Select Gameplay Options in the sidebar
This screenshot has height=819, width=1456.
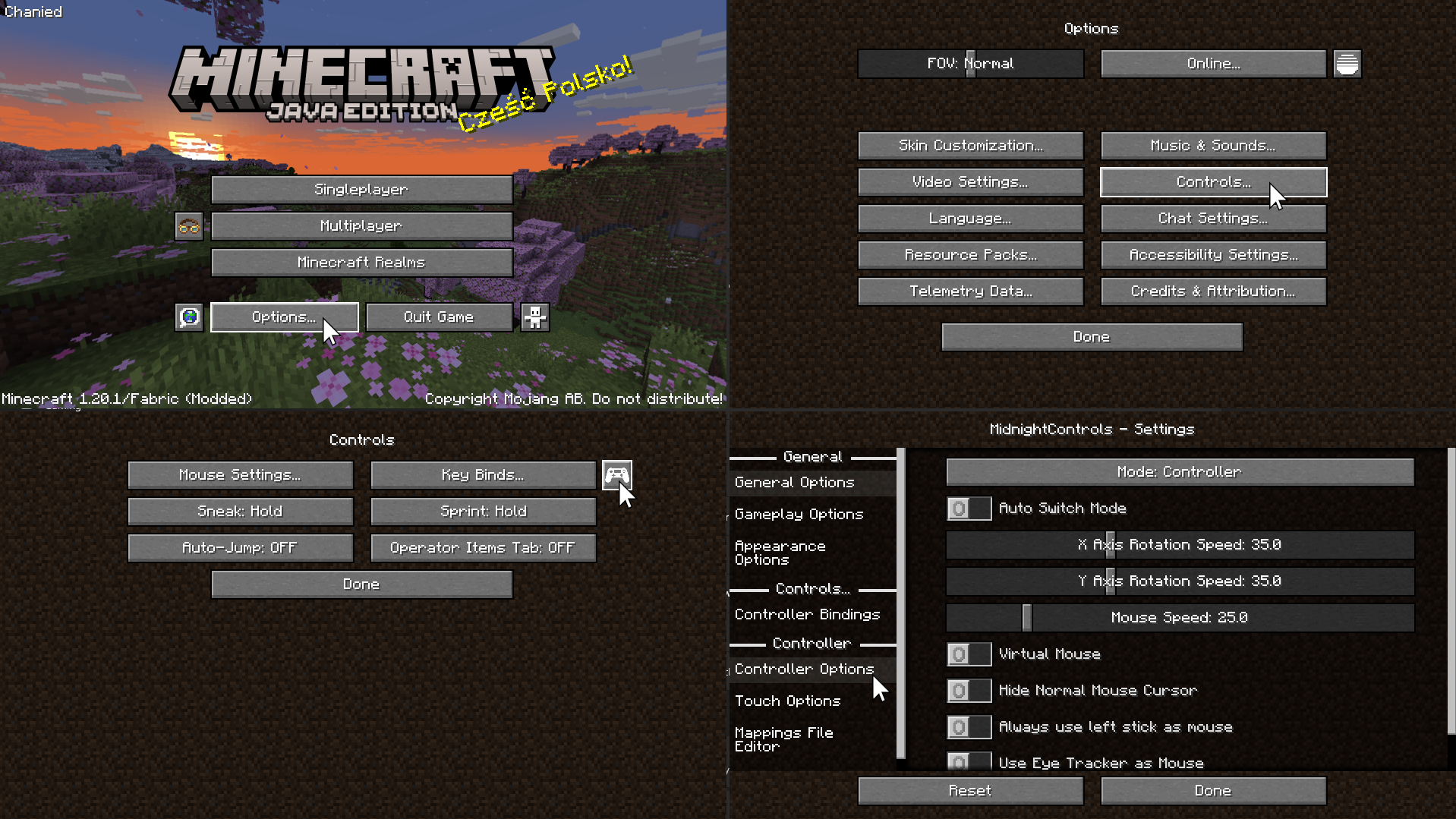click(812, 515)
